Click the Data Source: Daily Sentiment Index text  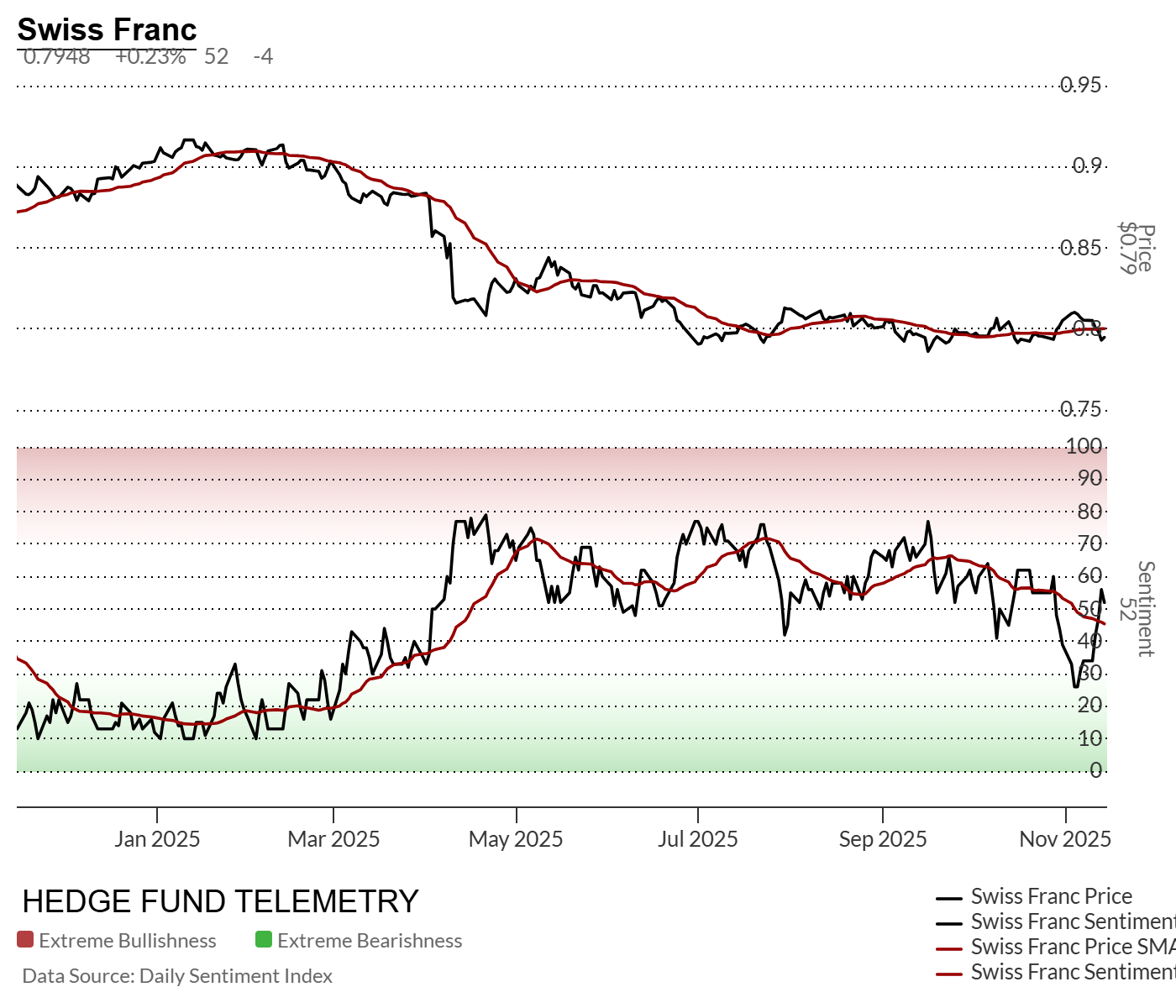click(177, 976)
